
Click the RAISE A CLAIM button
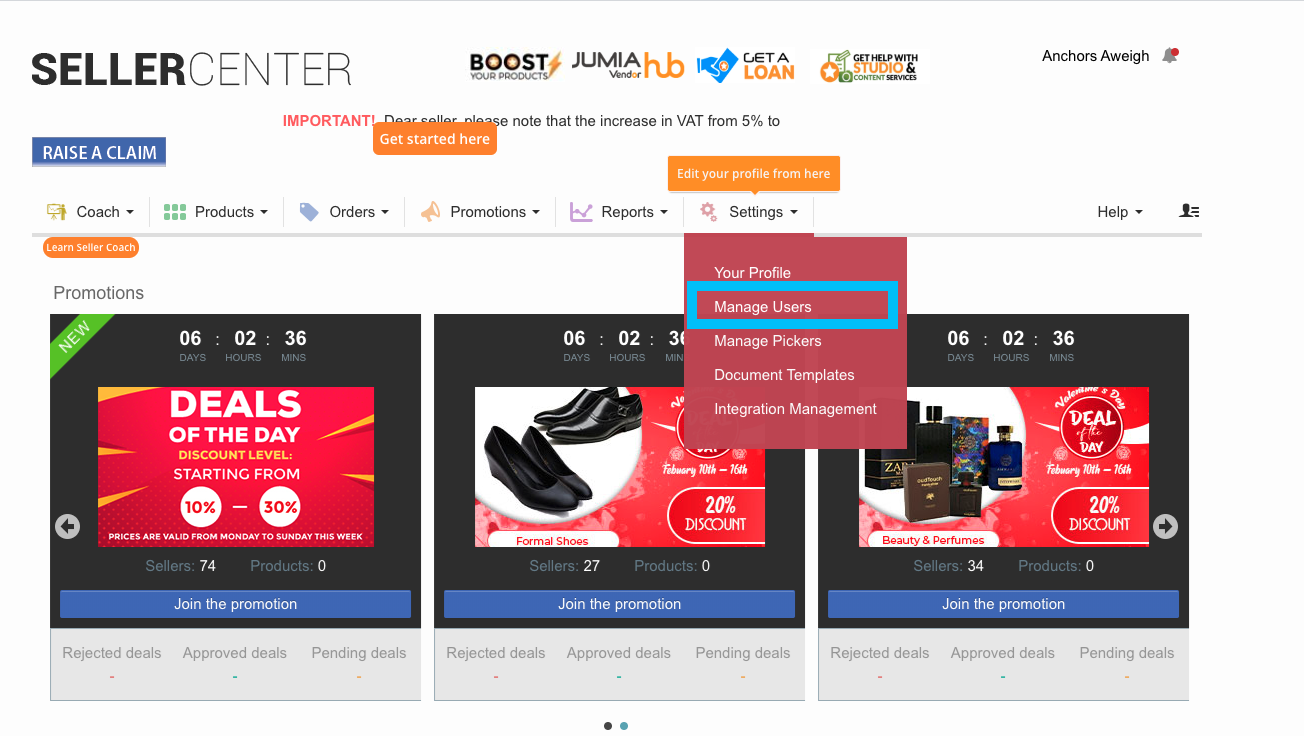point(99,152)
